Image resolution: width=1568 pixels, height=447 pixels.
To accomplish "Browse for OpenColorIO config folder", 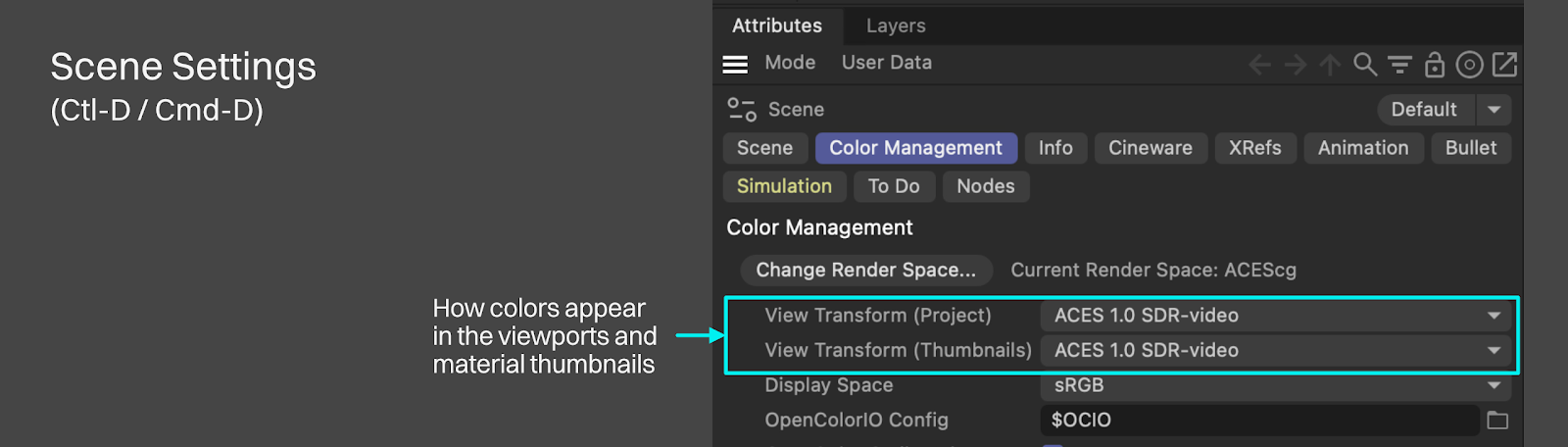I will point(1497,421).
